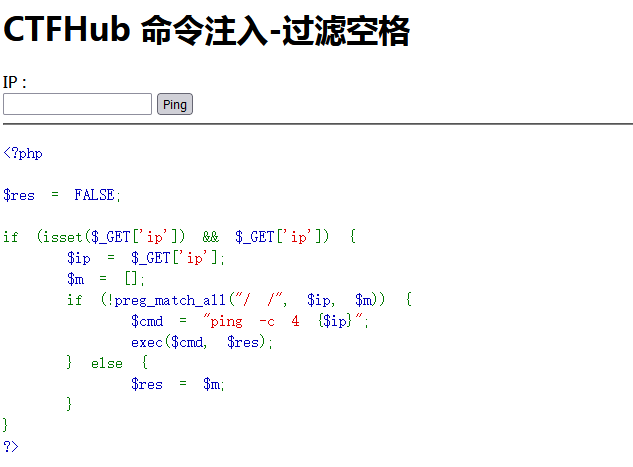
Task: Click the CTFHub 命令注入-过滤空格 heading
Action: click(x=206, y=29)
